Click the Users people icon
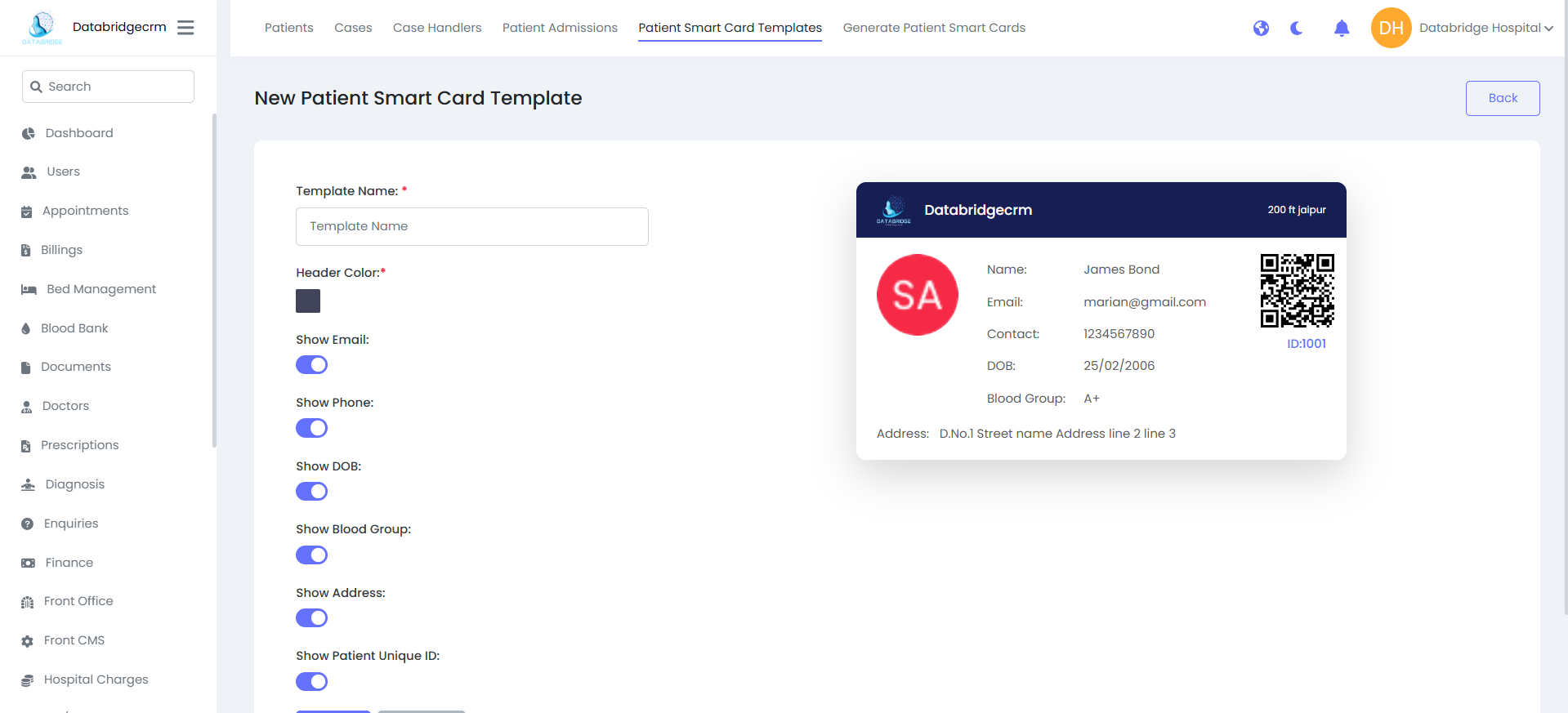This screenshot has width=1568, height=713. click(29, 172)
